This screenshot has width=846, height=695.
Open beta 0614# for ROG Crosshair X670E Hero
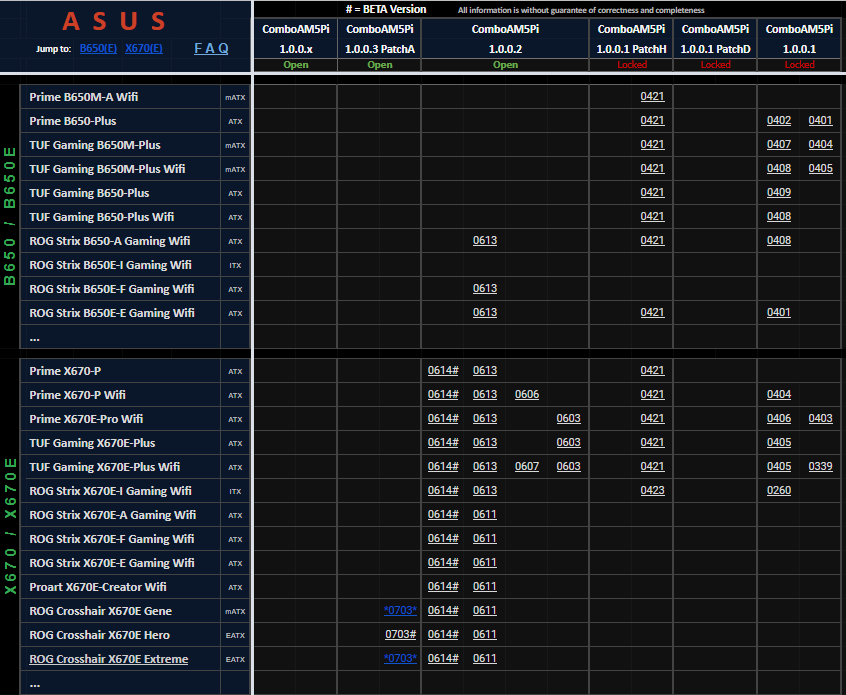point(443,635)
